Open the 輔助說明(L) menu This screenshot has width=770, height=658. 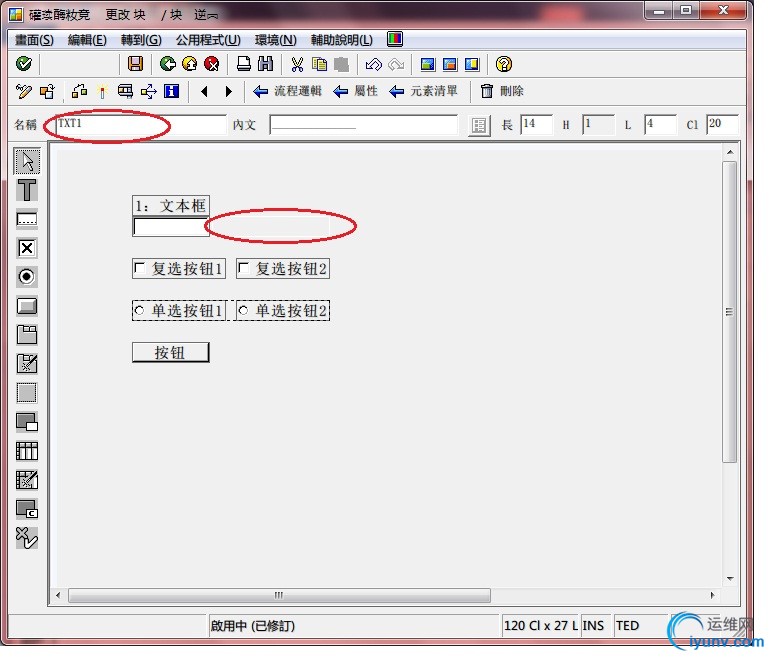point(342,40)
